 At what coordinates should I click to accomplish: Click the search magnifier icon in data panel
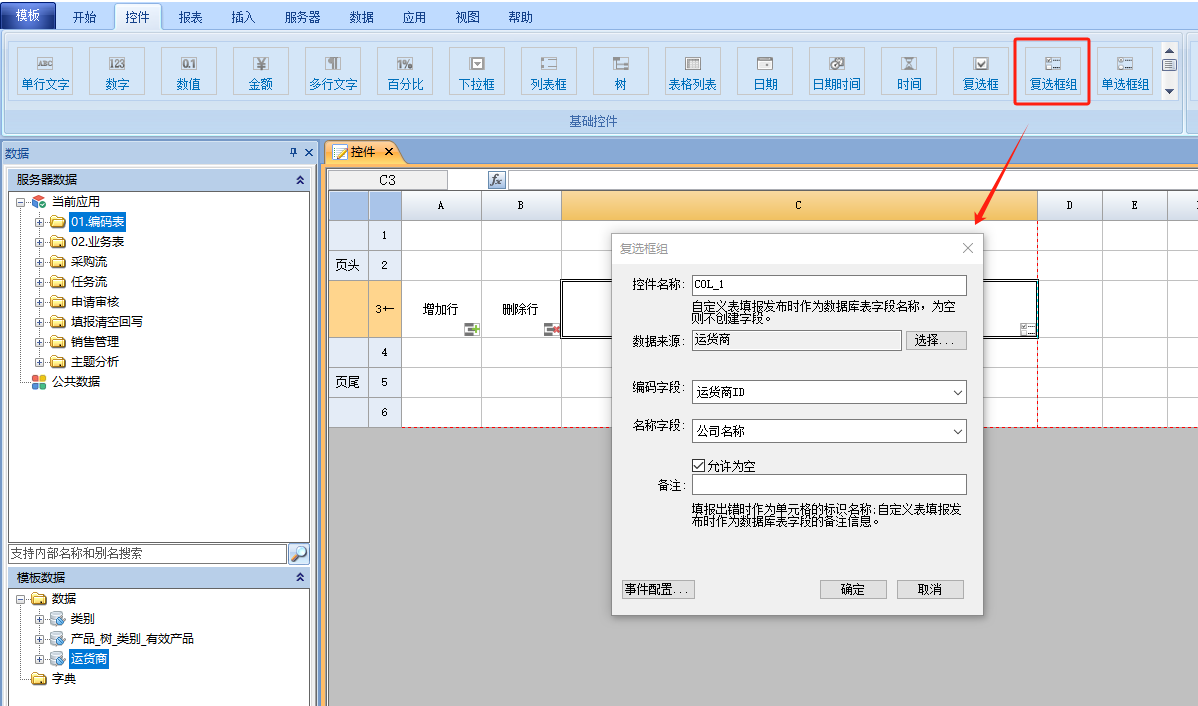[298, 554]
